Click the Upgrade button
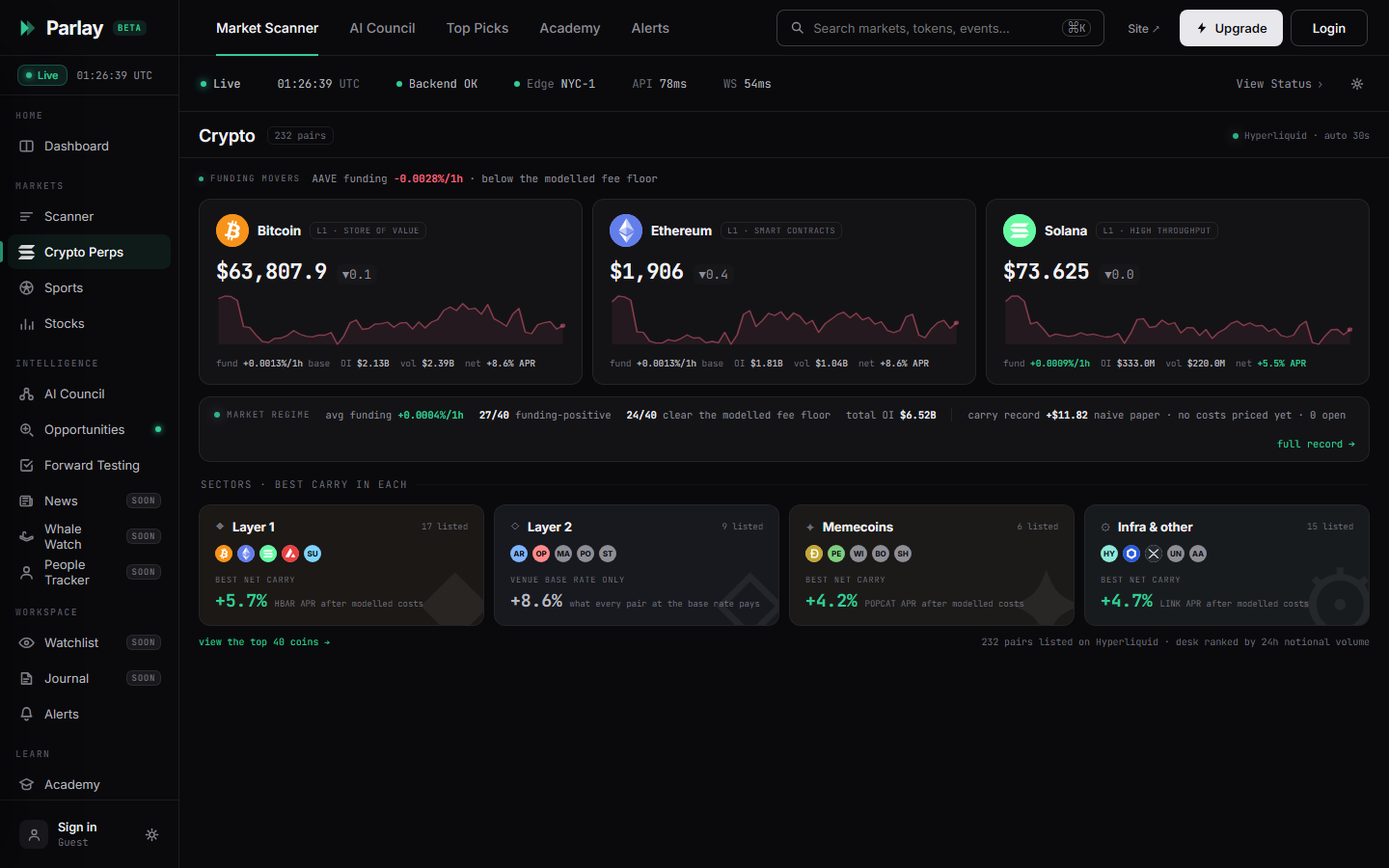Image resolution: width=1389 pixels, height=868 pixels. (x=1231, y=28)
